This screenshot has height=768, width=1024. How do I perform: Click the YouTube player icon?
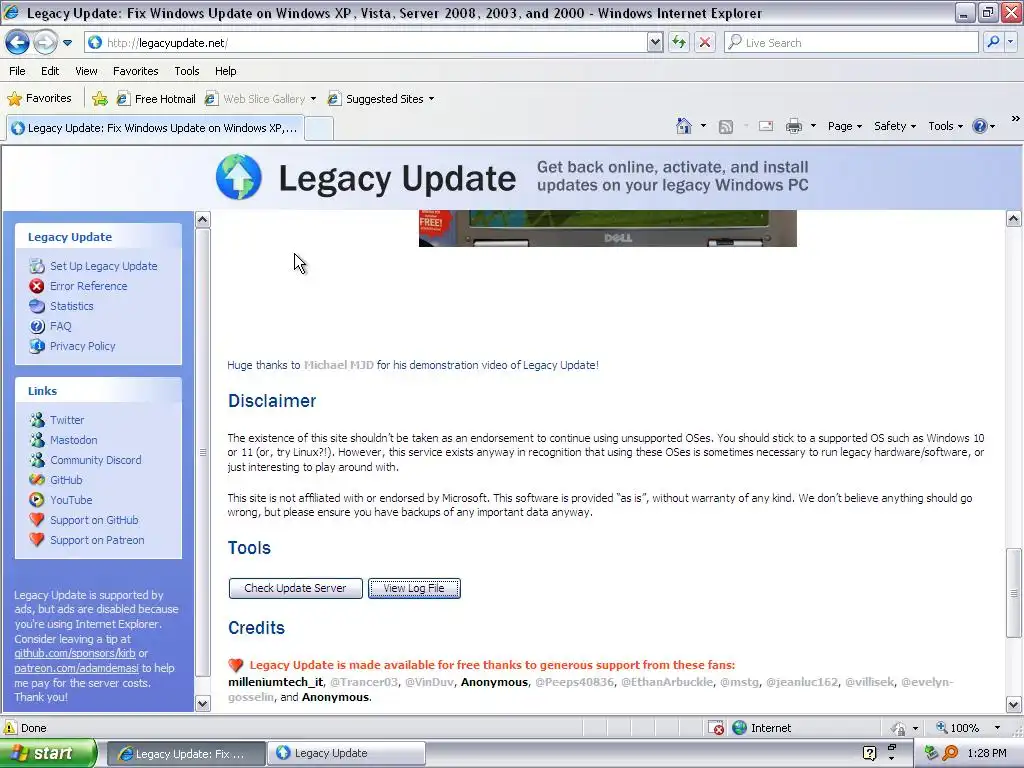pyautogui.click(x=37, y=500)
